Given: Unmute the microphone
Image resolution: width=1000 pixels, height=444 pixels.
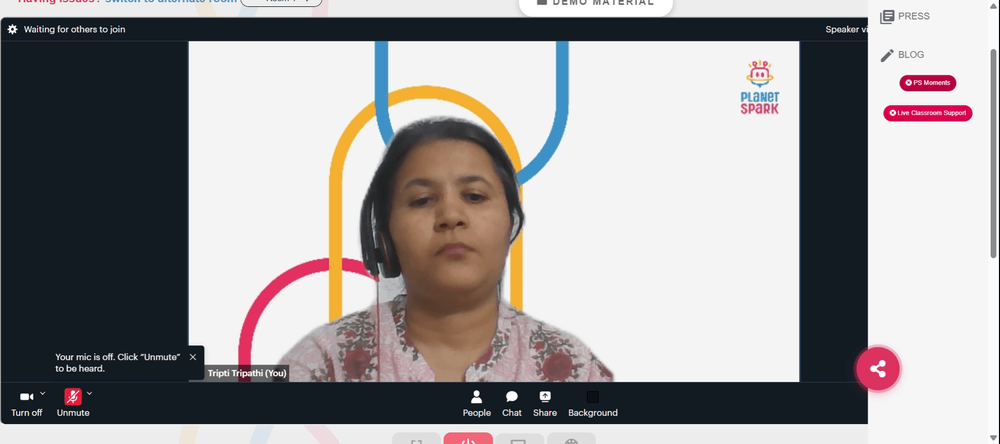Looking at the screenshot, I should [x=73, y=404].
